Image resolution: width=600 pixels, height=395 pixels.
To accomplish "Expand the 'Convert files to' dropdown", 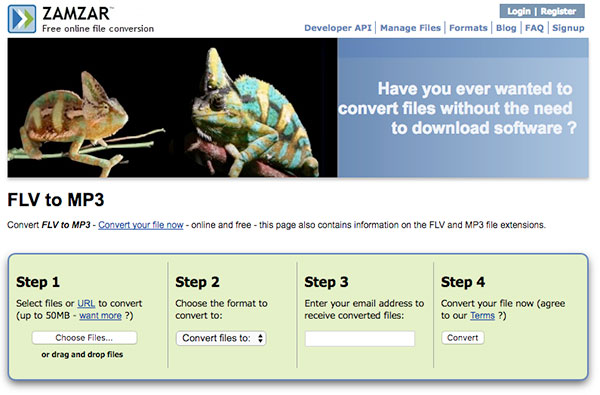I will (x=221, y=338).
